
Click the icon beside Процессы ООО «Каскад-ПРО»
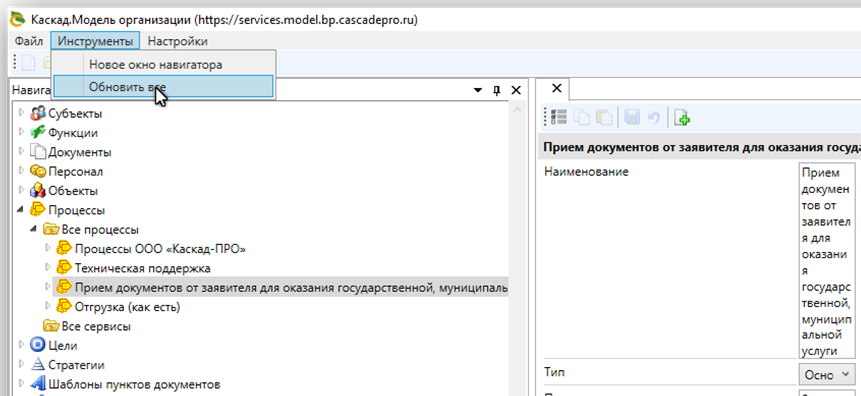(x=65, y=248)
